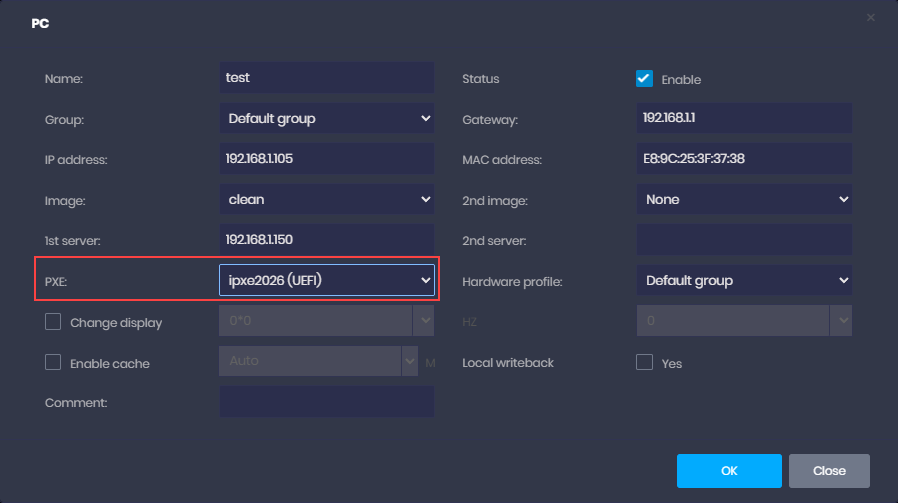Close dialog with the X icon

pos(870,17)
